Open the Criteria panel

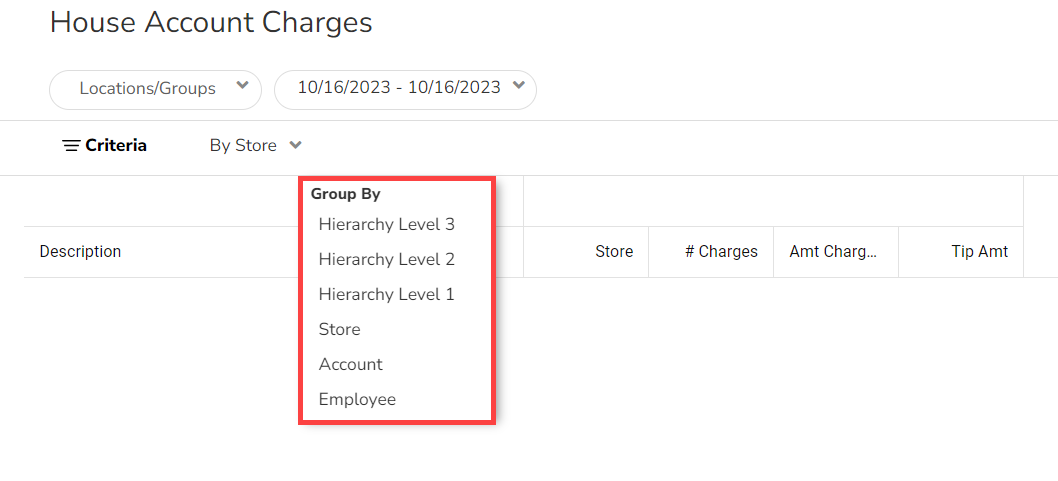tap(115, 146)
